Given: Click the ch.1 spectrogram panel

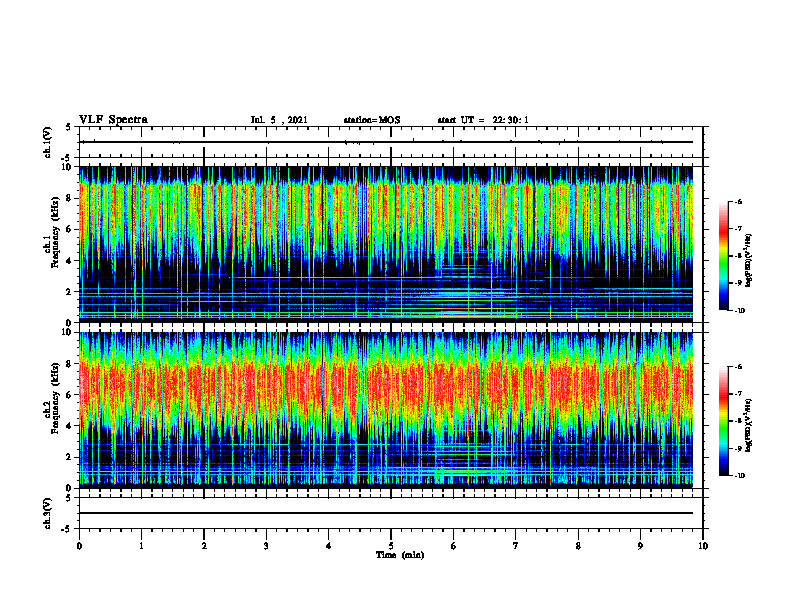Looking at the screenshot, I should [386, 244].
